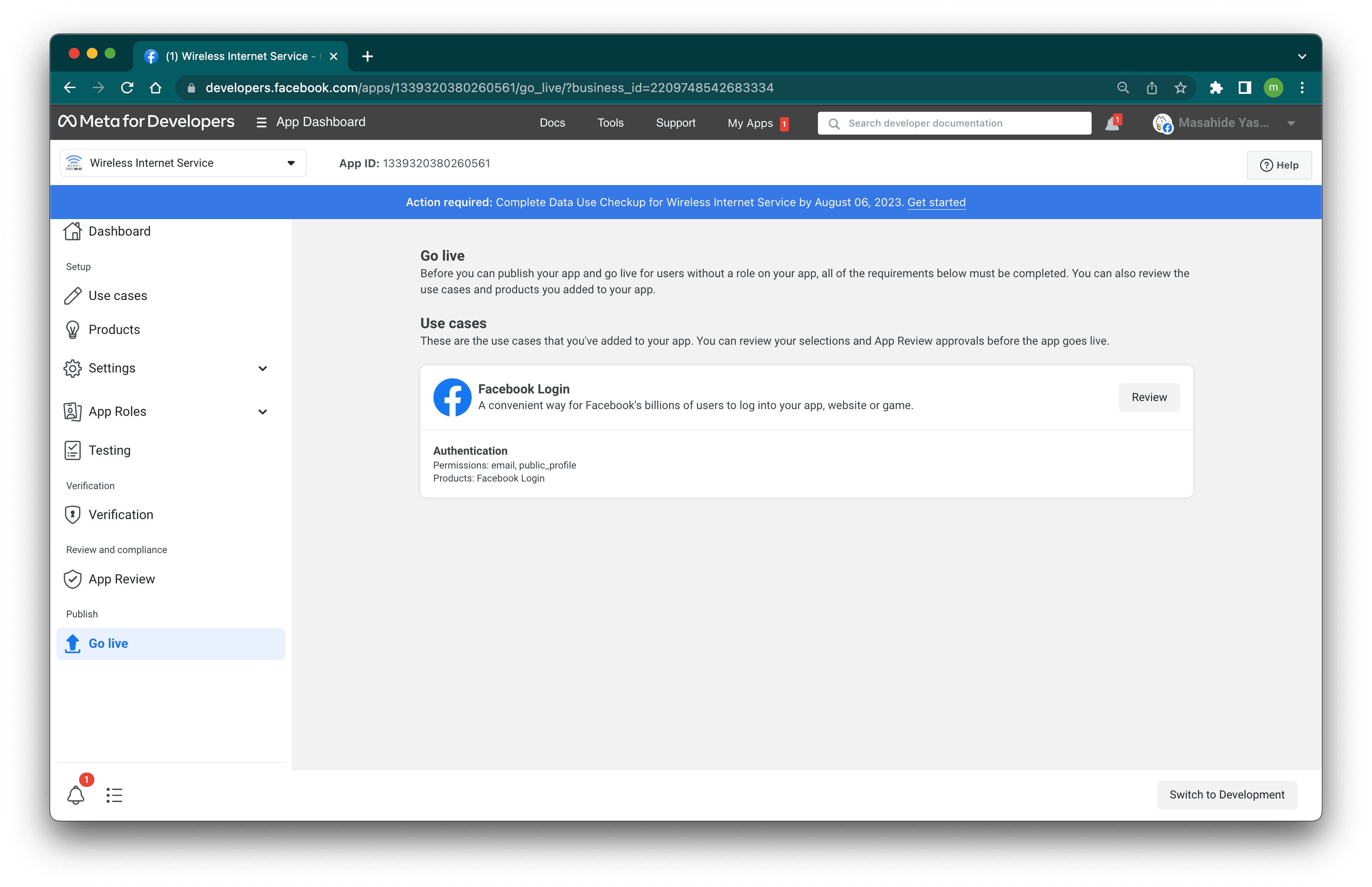1372x887 pixels.
Task: Open the App Dashboard hamburger menu
Action: click(261, 122)
